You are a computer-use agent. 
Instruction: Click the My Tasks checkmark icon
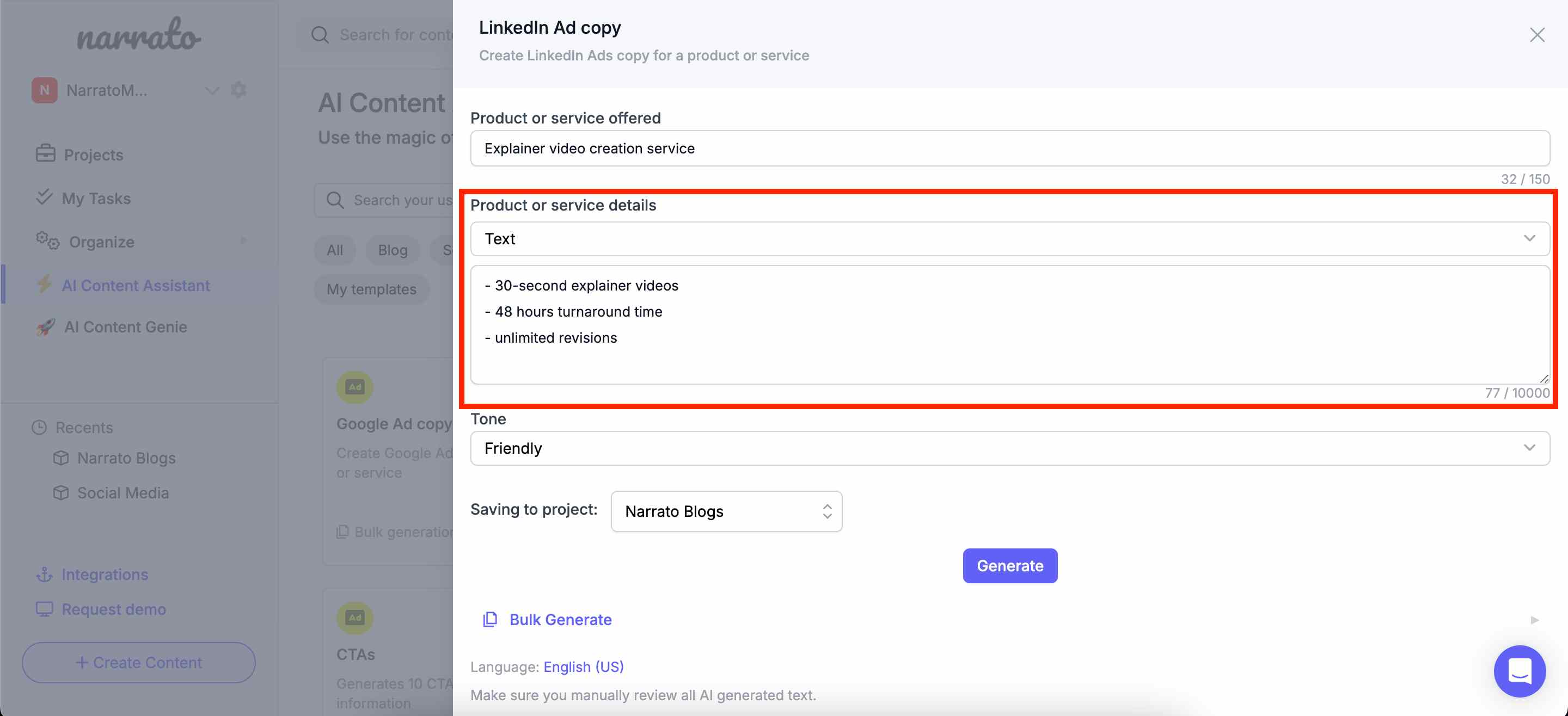pyautogui.click(x=44, y=197)
